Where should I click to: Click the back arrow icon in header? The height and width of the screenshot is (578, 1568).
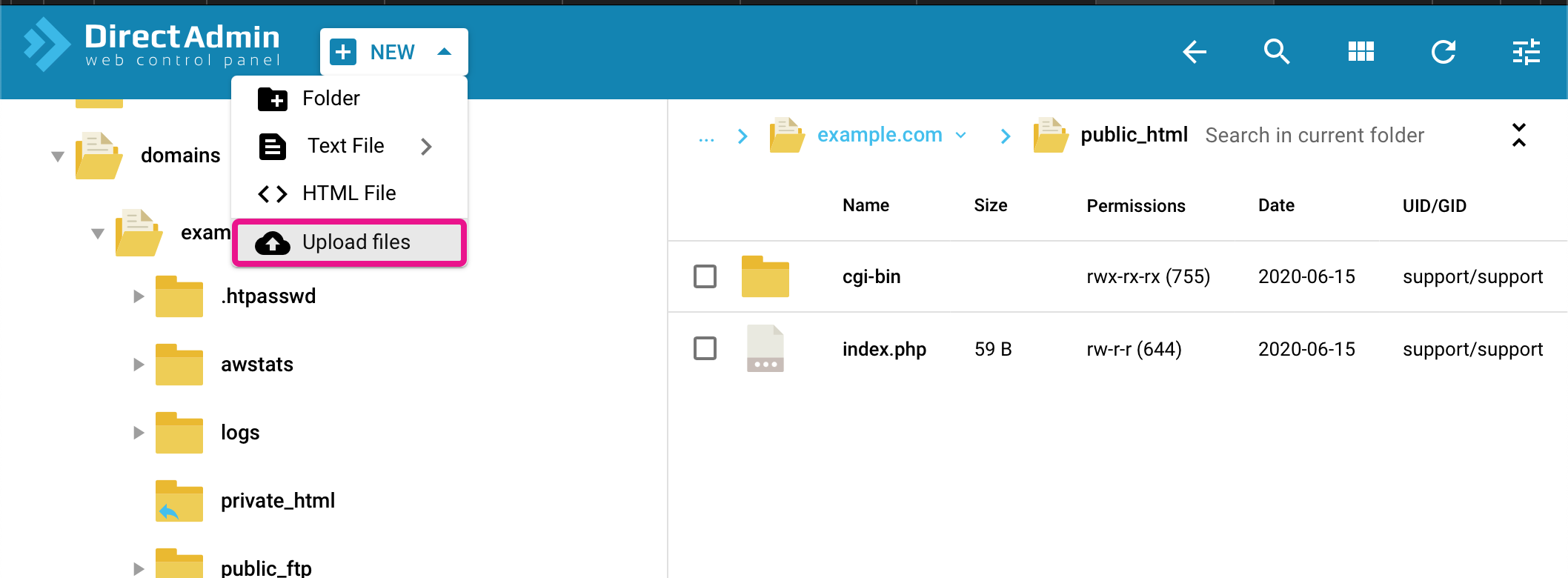pyautogui.click(x=1194, y=52)
